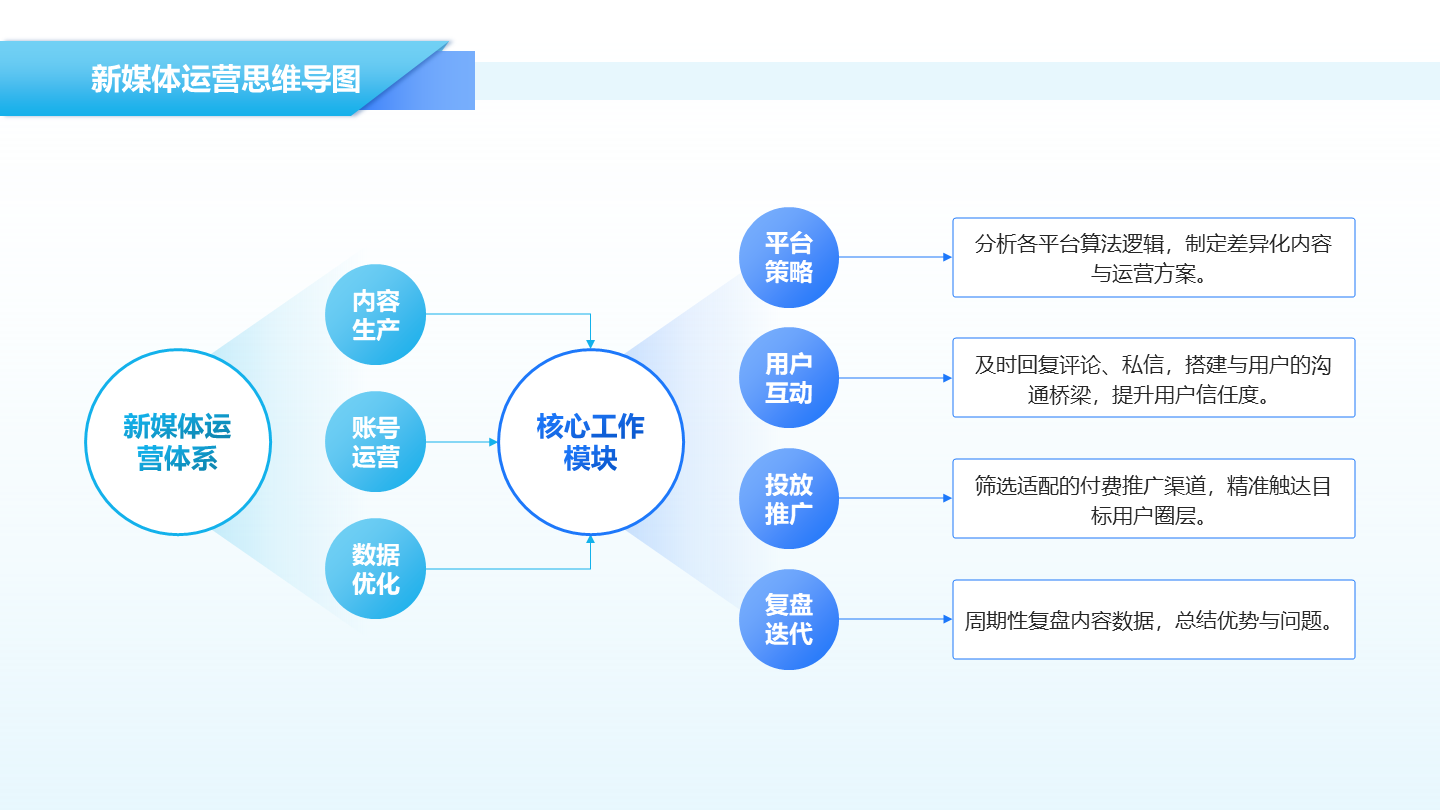
Task: Click the 复盘迭代 circle node
Action: click(x=789, y=619)
